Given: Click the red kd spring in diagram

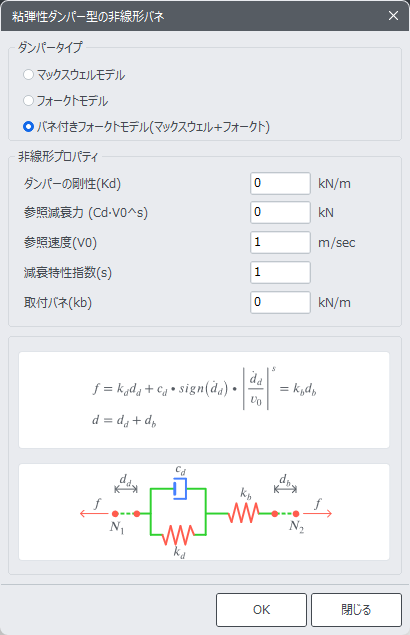Looking at the screenshot, I should tap(178, 535).
